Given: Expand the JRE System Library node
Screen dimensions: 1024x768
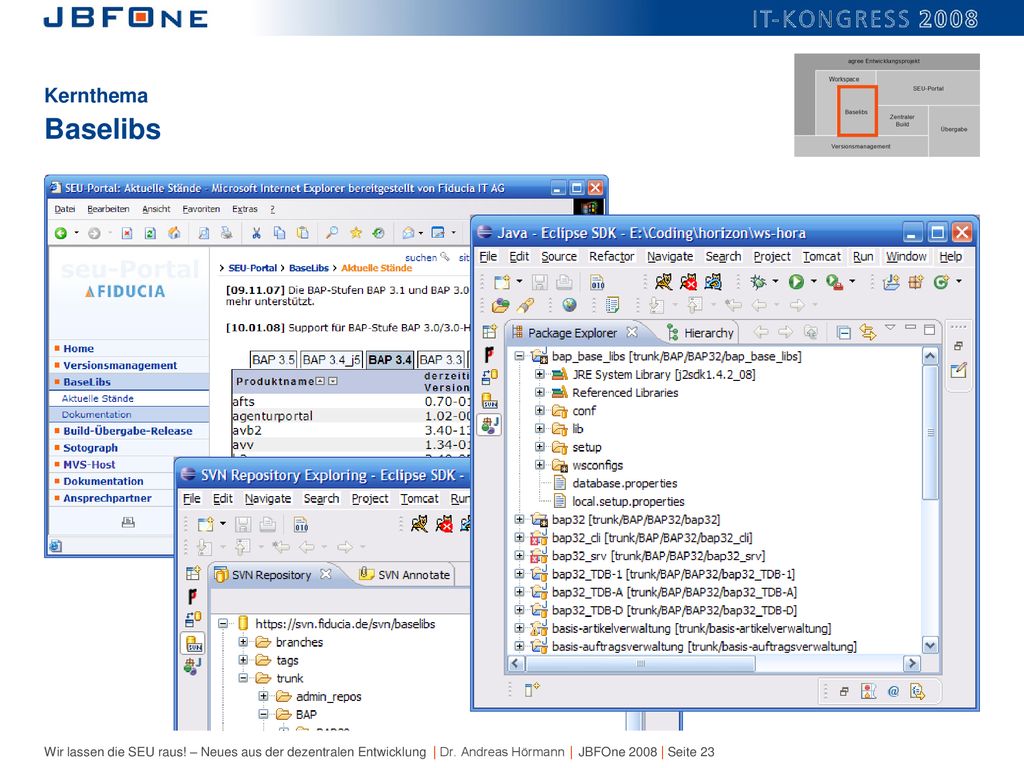Looking at the screenshot, I should tap(539, 374).
